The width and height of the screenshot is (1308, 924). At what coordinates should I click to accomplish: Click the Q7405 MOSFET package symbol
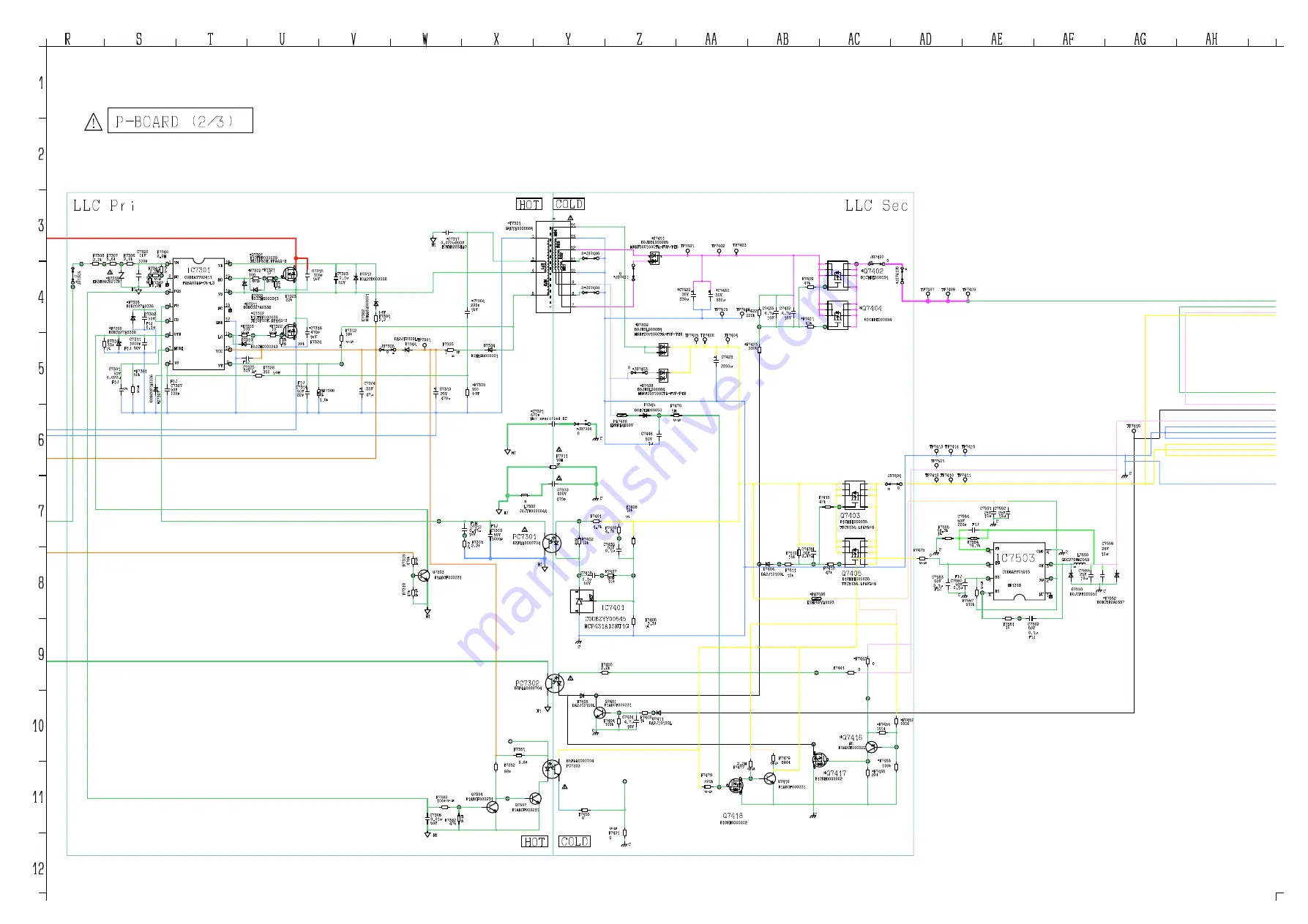tap(855, 552)
